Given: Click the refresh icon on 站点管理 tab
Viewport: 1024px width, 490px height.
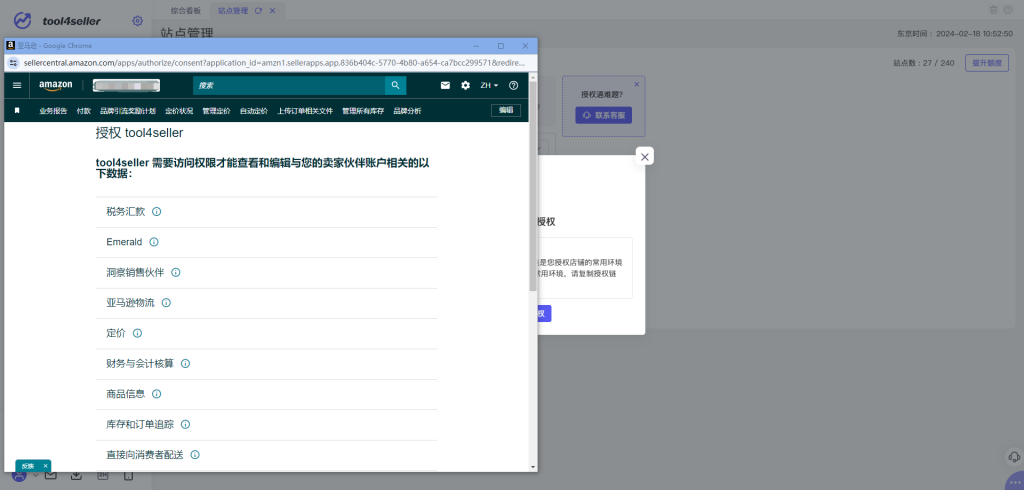Looking at the screenshot, I should (x=259, y=10).
